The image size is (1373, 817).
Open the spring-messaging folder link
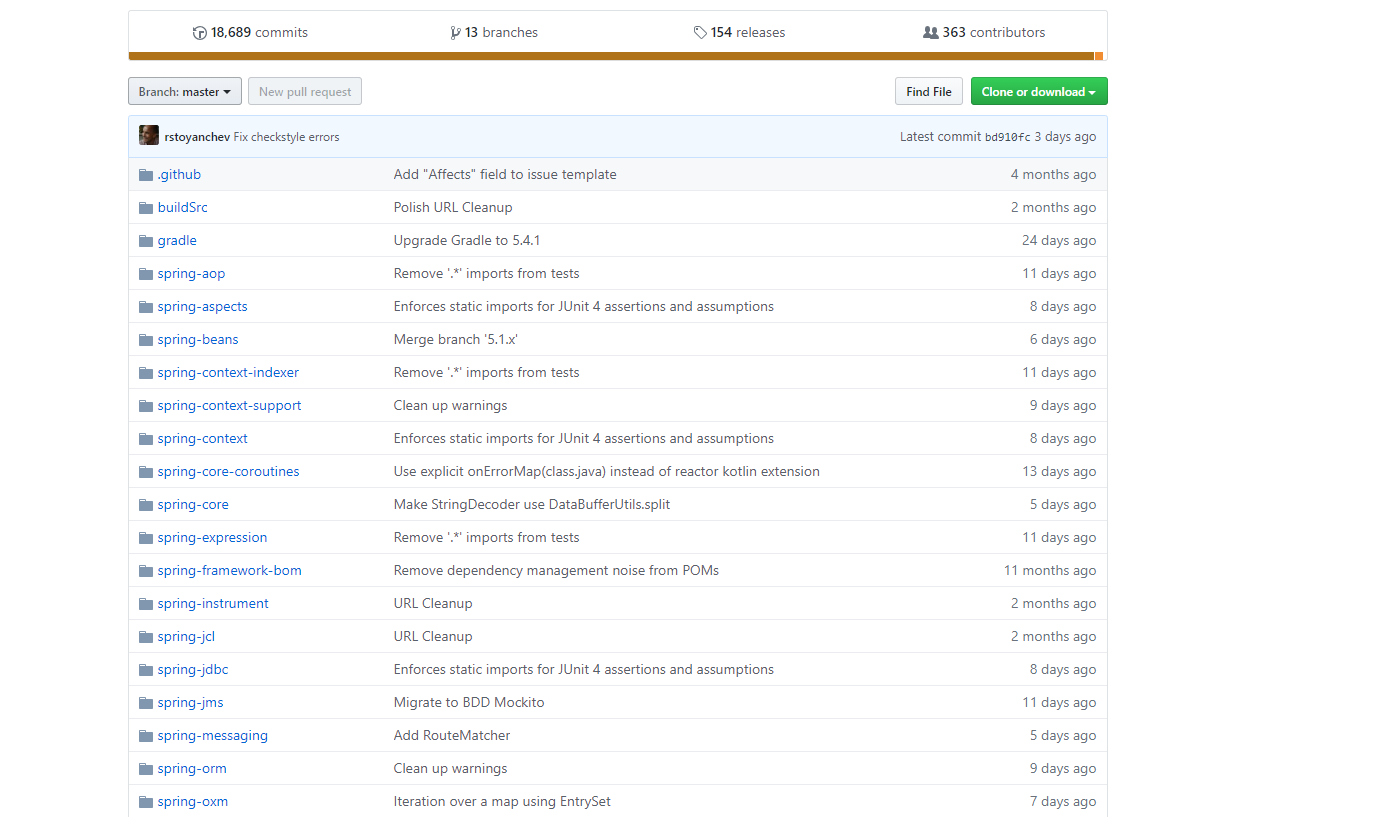click(x=213, y=736)
